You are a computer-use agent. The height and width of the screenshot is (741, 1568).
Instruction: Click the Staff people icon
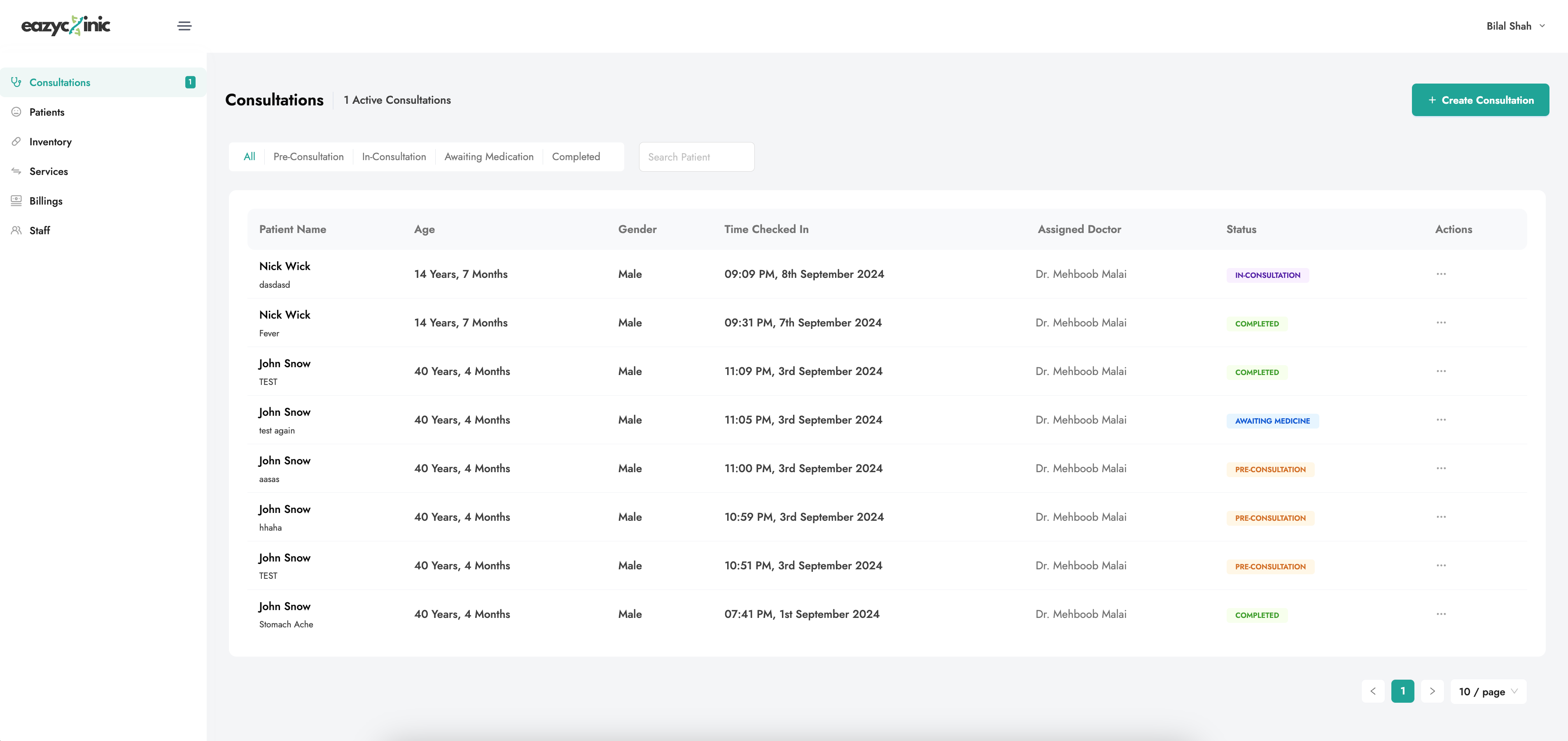click(16, 230)
